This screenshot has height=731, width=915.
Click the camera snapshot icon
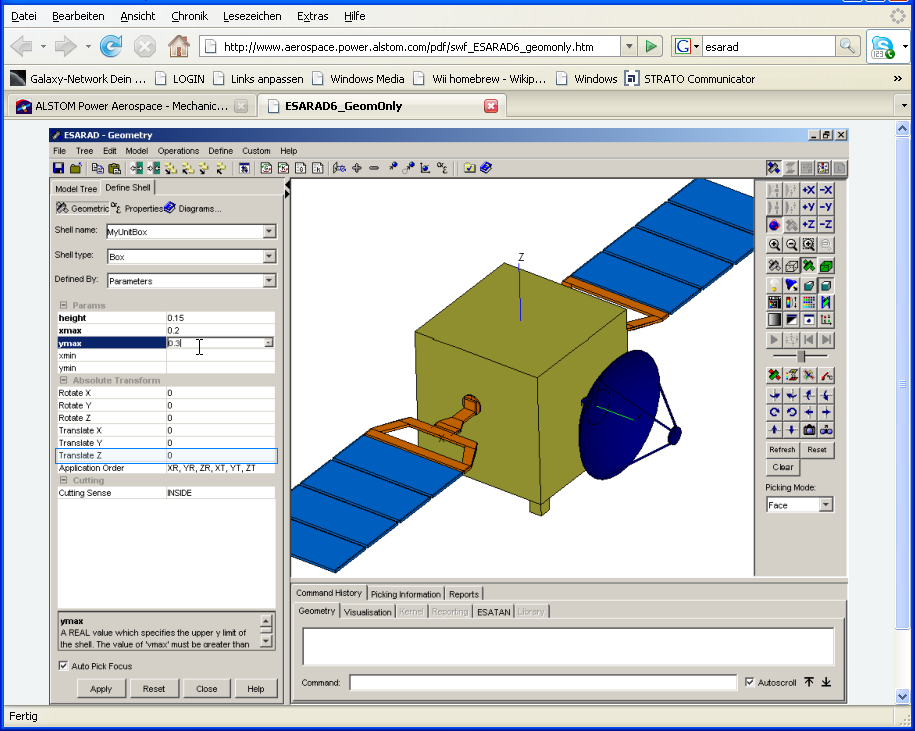coord(809,429)
